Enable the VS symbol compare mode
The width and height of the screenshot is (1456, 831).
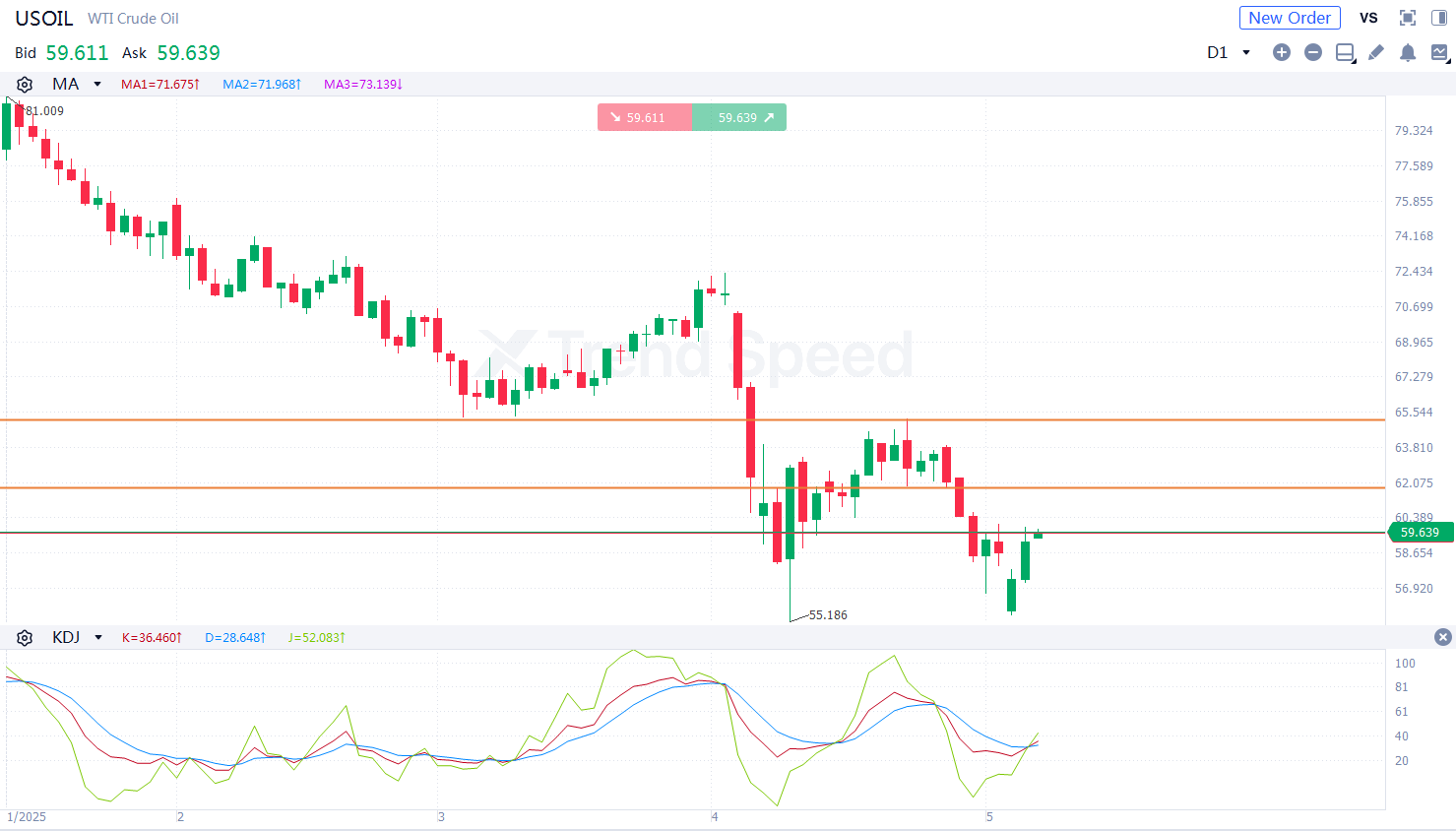(1368, 18)
